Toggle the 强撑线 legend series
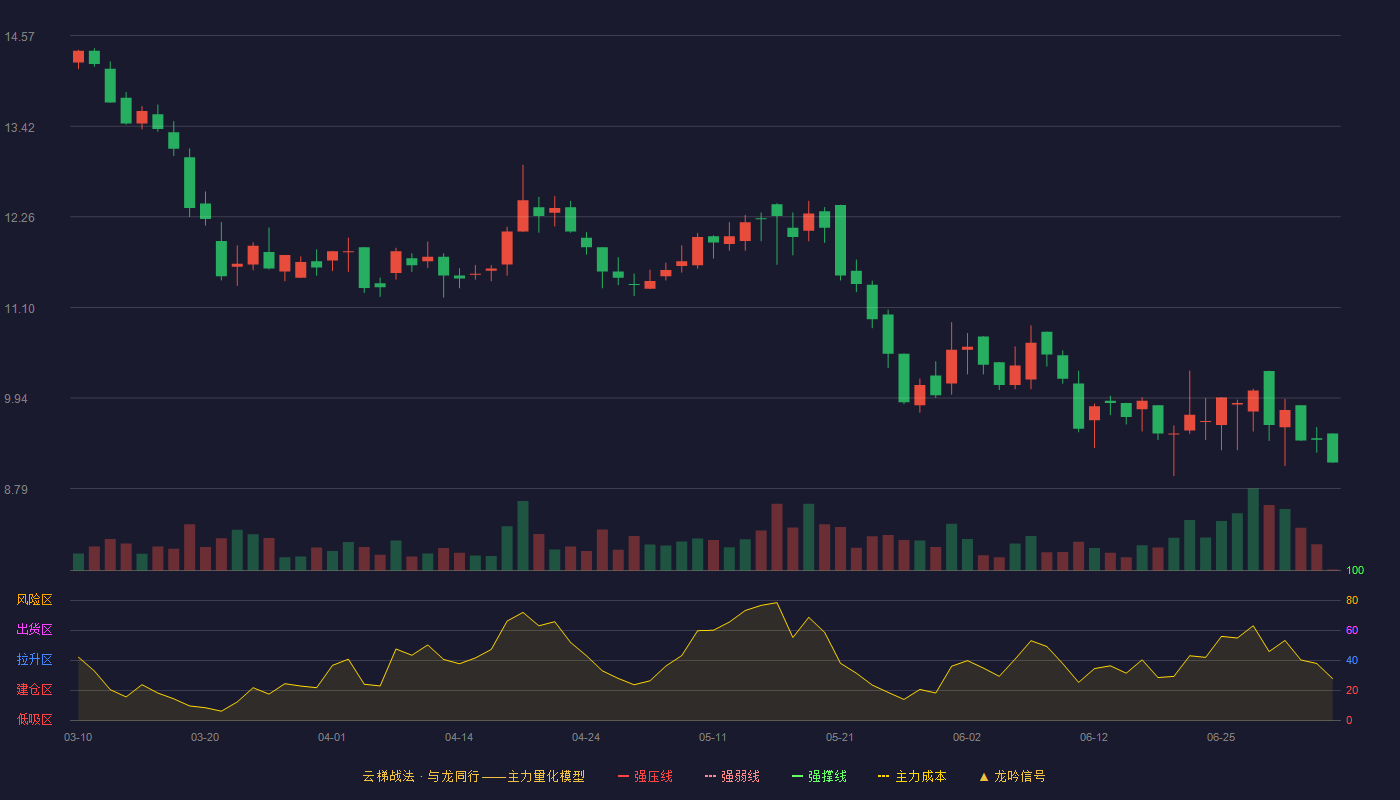This screenshot has height=800, width=1400. coord(819,776)
